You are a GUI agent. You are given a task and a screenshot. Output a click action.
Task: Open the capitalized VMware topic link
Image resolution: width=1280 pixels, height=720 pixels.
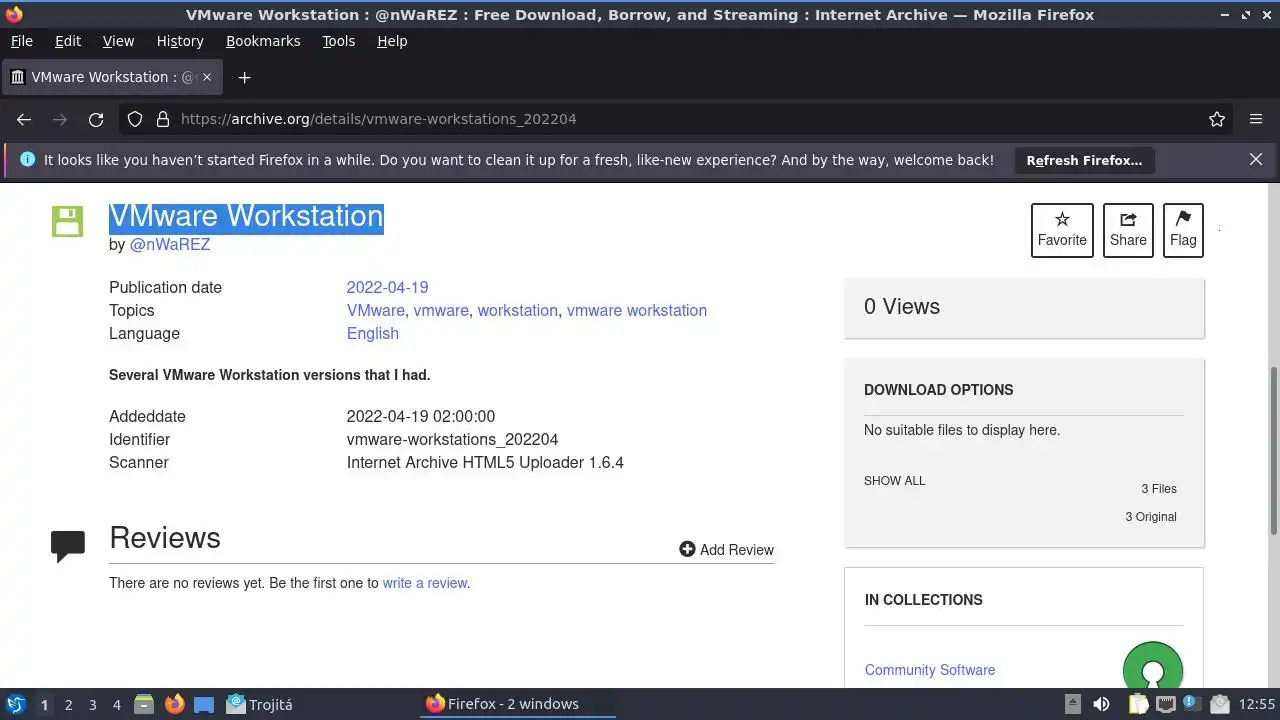(x=375, y=310)
